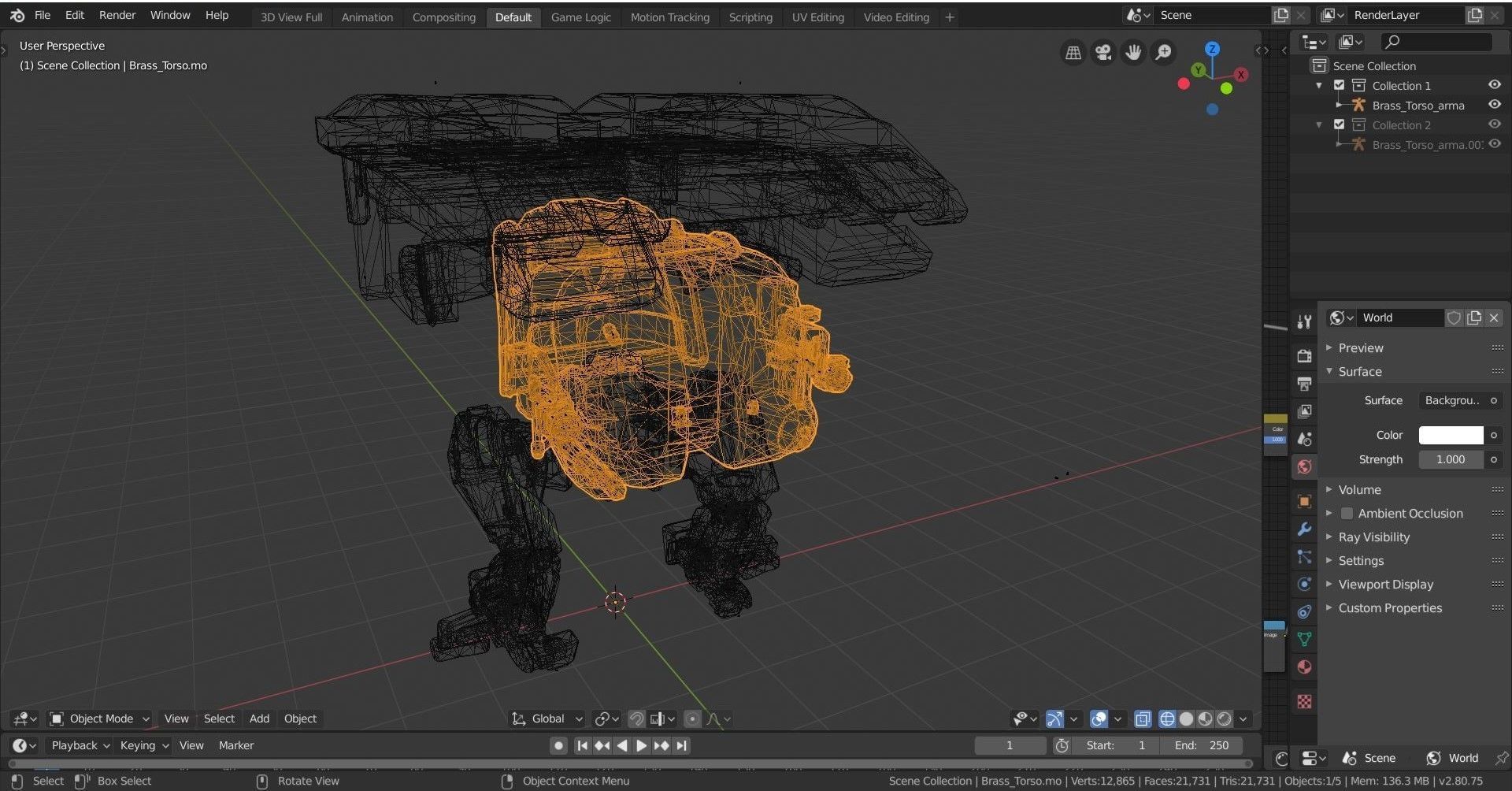Toggle proportional editing

pyautogui.click(x=692, y=719)
